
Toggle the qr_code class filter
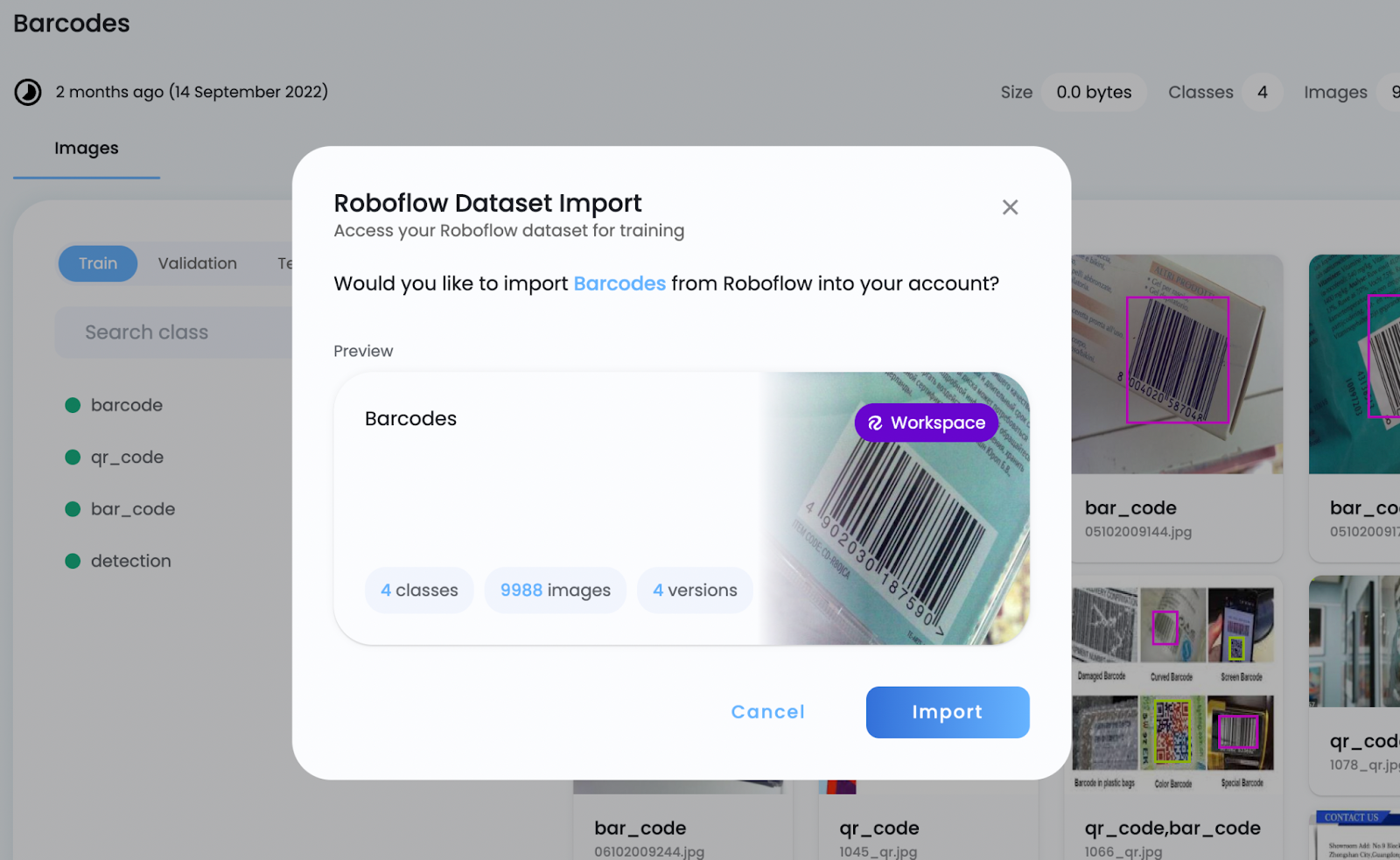[x=115, y=458]
